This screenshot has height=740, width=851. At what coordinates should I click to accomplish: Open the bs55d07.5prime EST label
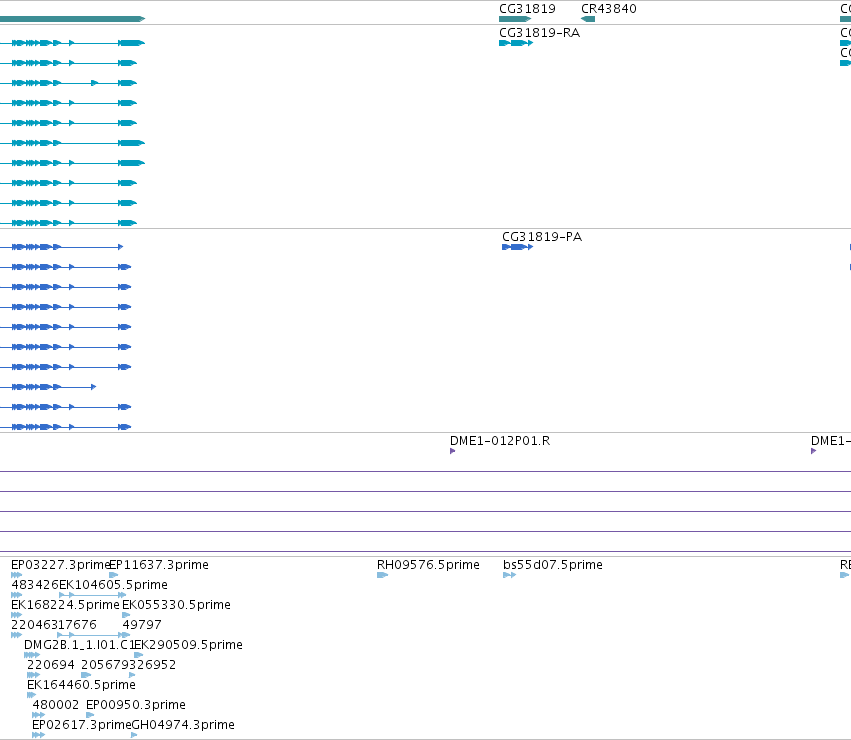pyautogui.click(x=552, y=565)
